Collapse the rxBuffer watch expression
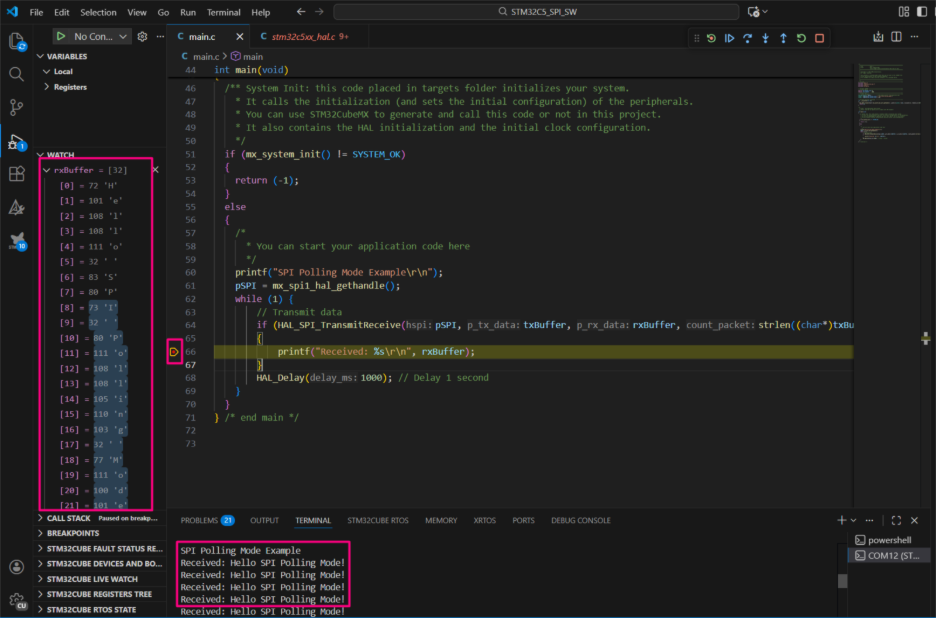Image resolution: width=936 pixels, height=618 pixels. [46, 171]
